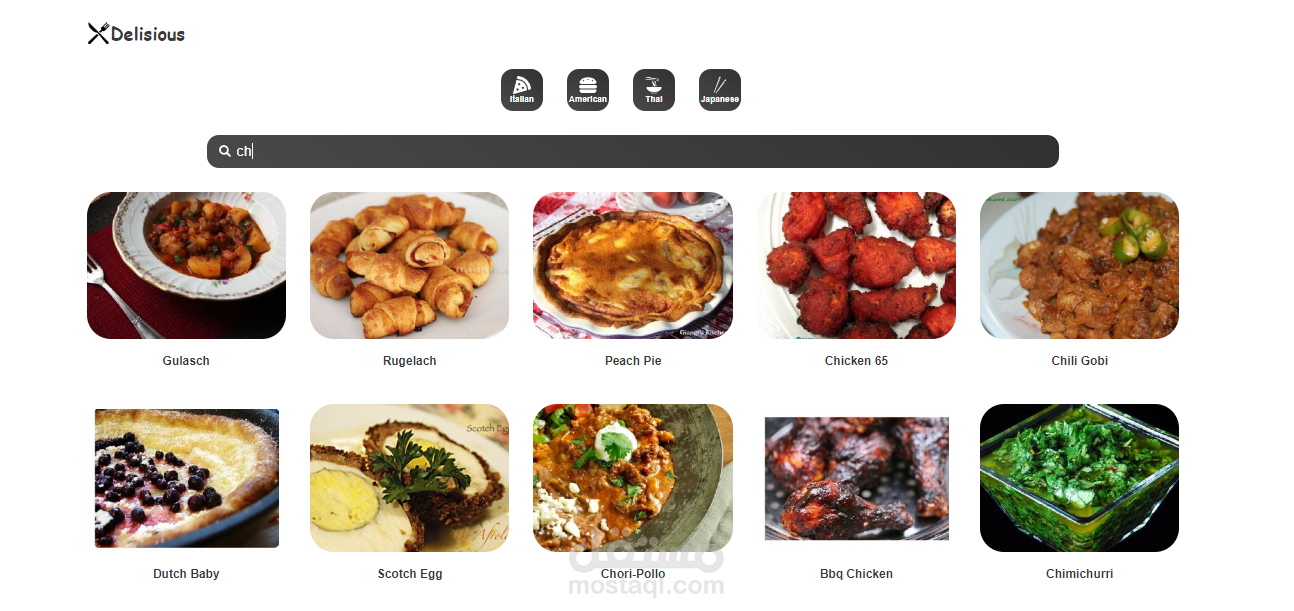Select the American burger category icon

click(588, 90)
